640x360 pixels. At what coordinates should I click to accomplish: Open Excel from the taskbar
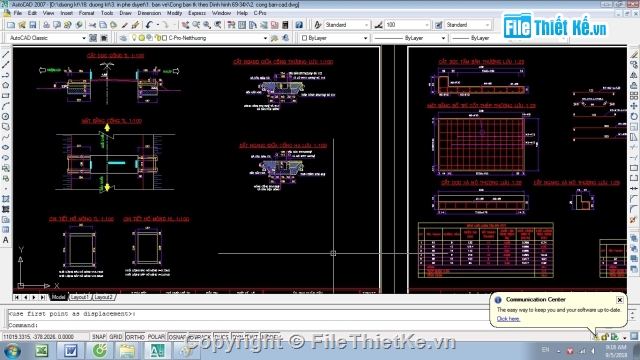(x=42, y=351)
